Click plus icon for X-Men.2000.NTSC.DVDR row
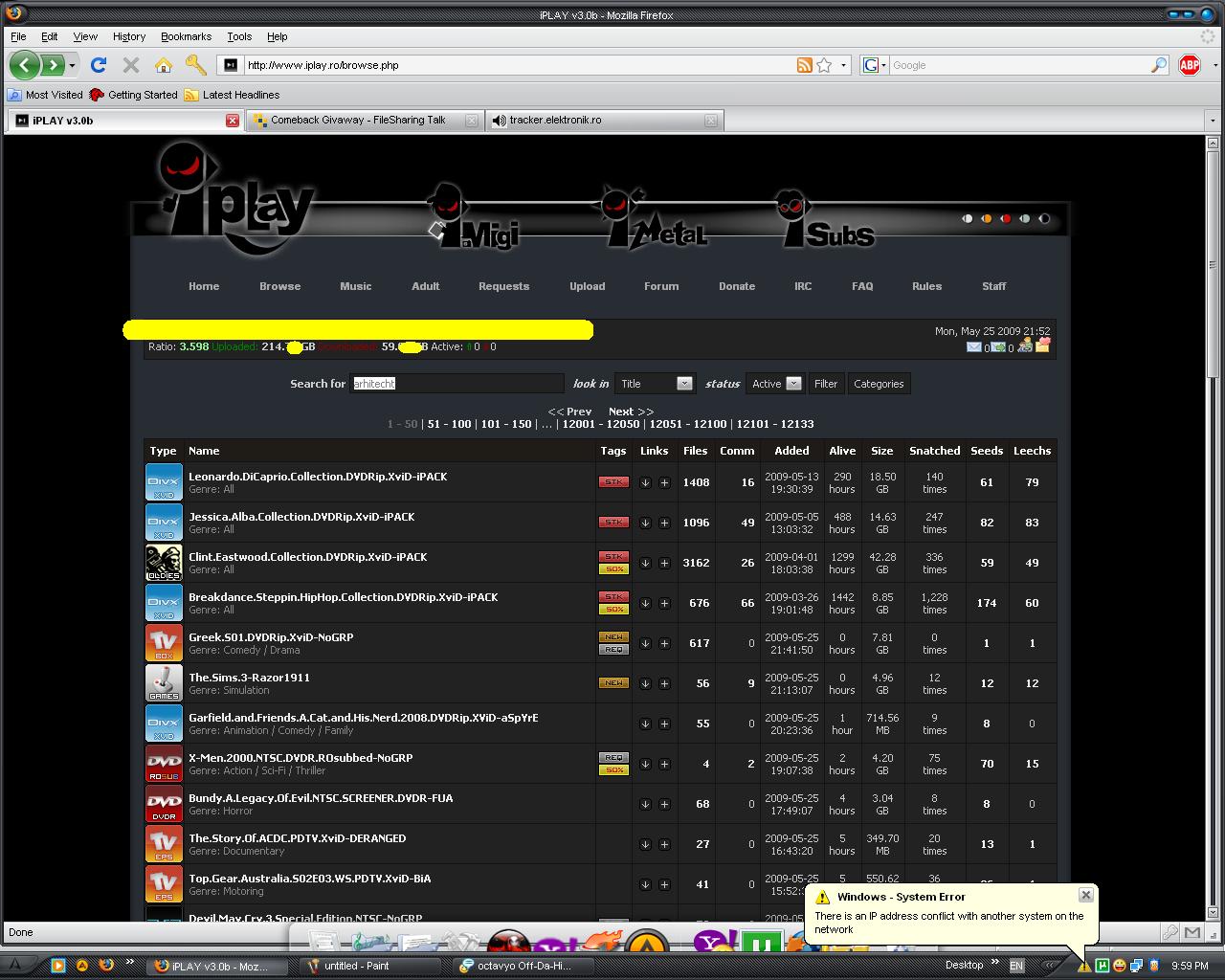 pyautogui.click(x=664, y=764)
